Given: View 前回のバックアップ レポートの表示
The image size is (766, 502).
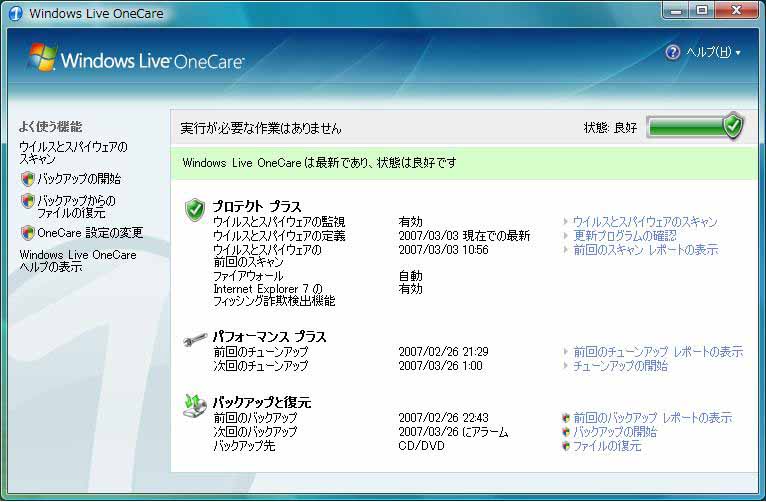Looking at the screenshot, I should coord(652,418).
